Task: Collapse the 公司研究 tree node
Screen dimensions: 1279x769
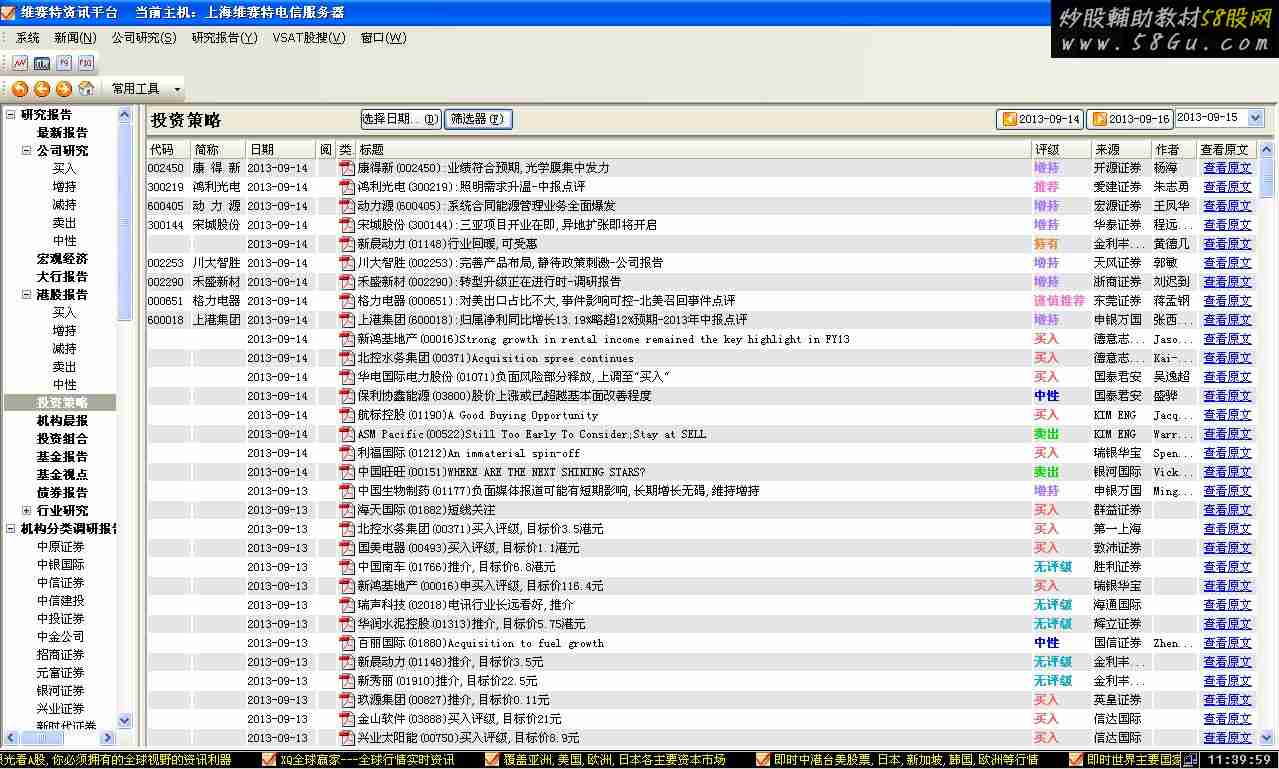Action: (x=27, y=151)
